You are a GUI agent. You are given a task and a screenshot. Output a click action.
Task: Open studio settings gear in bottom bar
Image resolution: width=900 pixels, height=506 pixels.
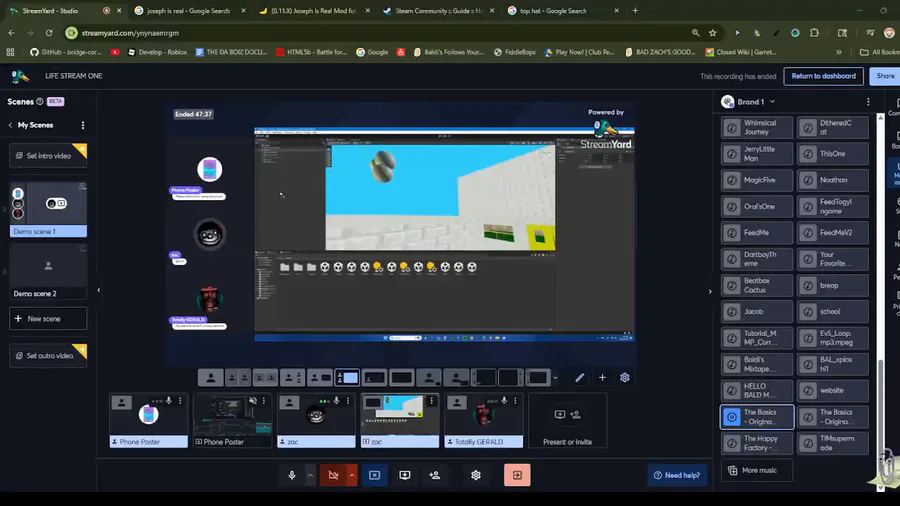(x=476, y=475)
